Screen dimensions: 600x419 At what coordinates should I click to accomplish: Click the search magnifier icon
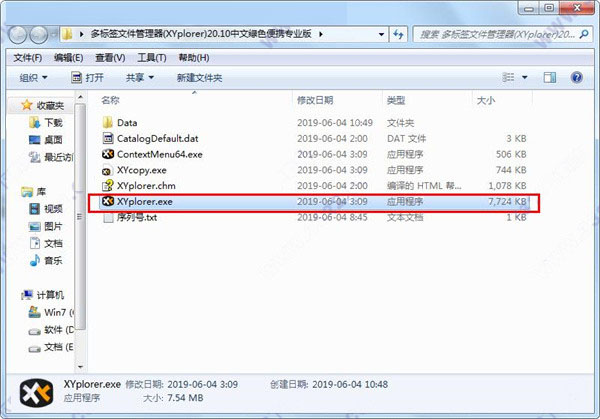click(x=584, y=34)
